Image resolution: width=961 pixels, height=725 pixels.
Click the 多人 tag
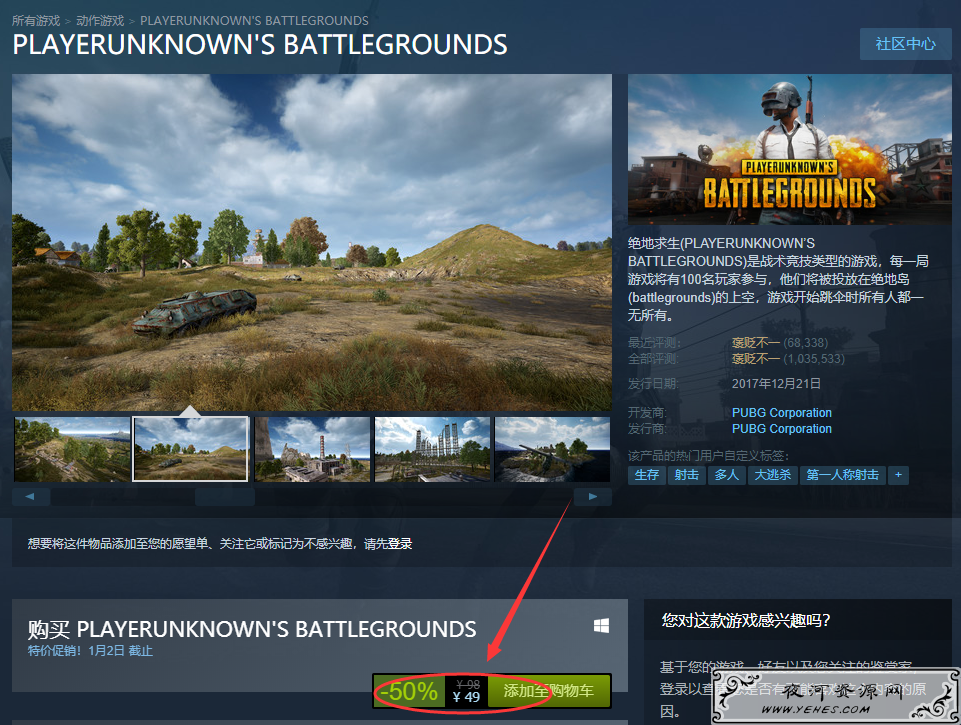coord(726,475)
